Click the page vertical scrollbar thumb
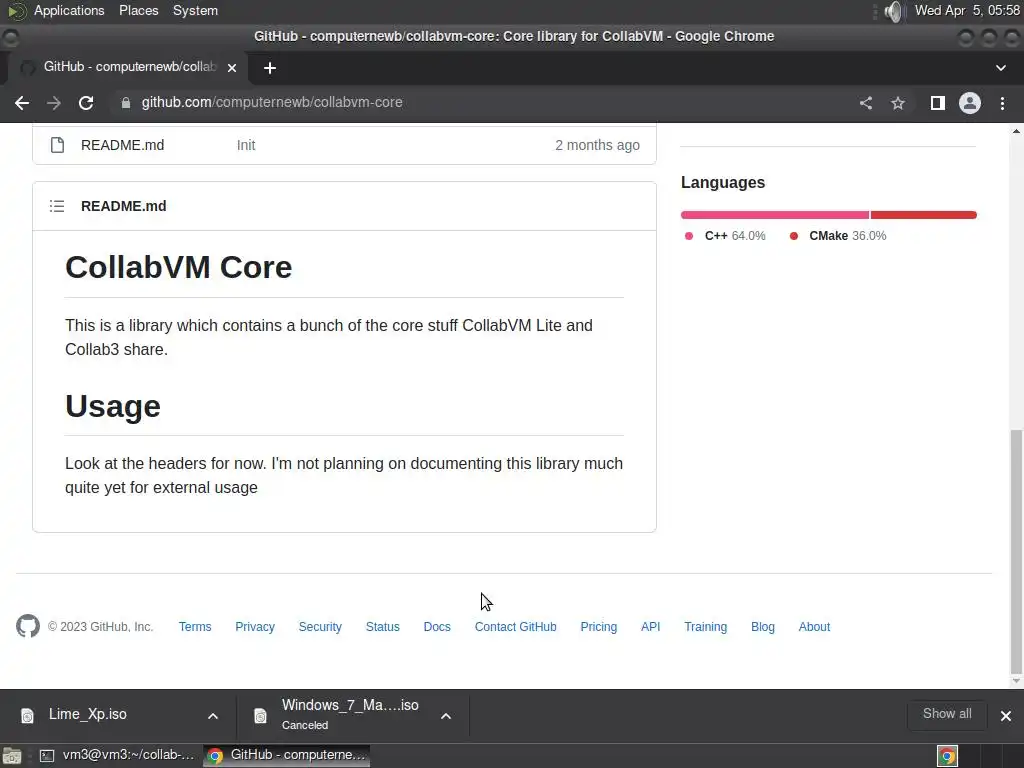 [1016, 552]
